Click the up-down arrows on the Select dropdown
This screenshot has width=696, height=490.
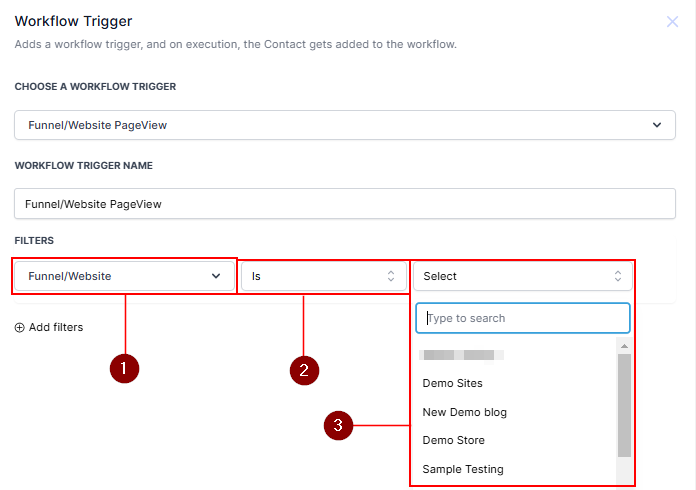pyautogui.click(x=617, y=276)
